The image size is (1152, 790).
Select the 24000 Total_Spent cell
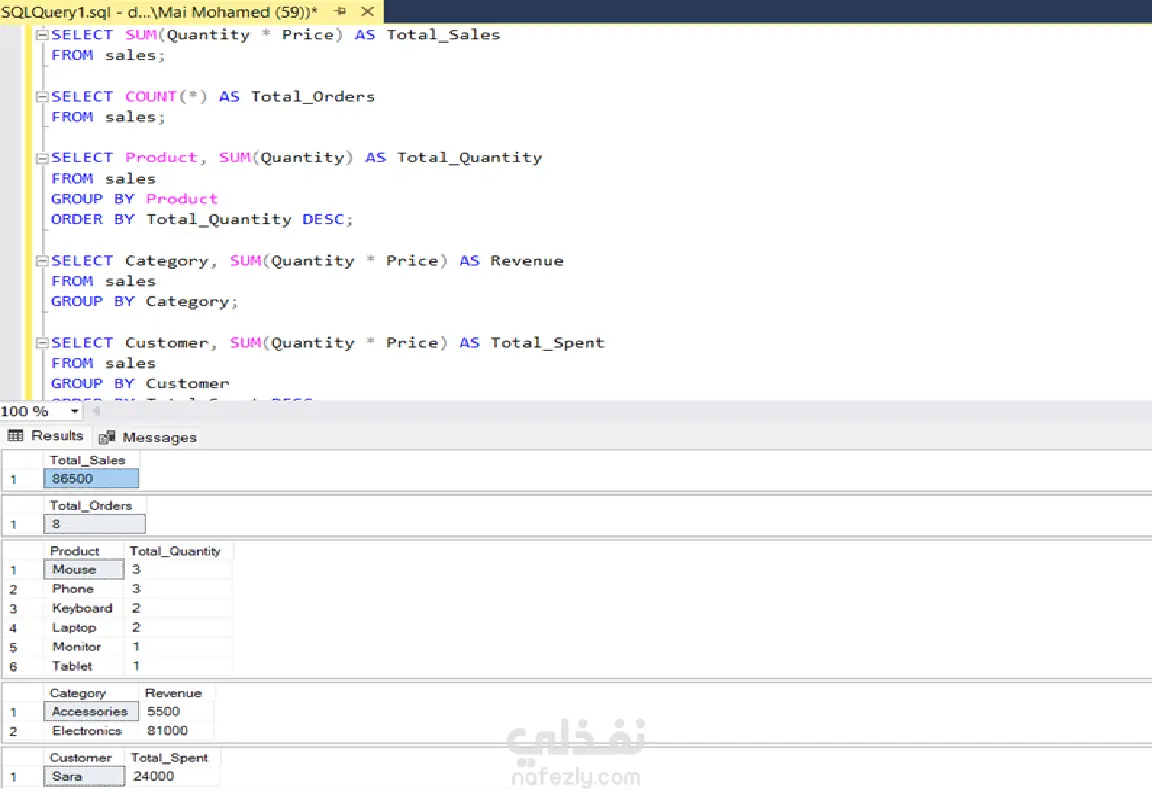173,777
